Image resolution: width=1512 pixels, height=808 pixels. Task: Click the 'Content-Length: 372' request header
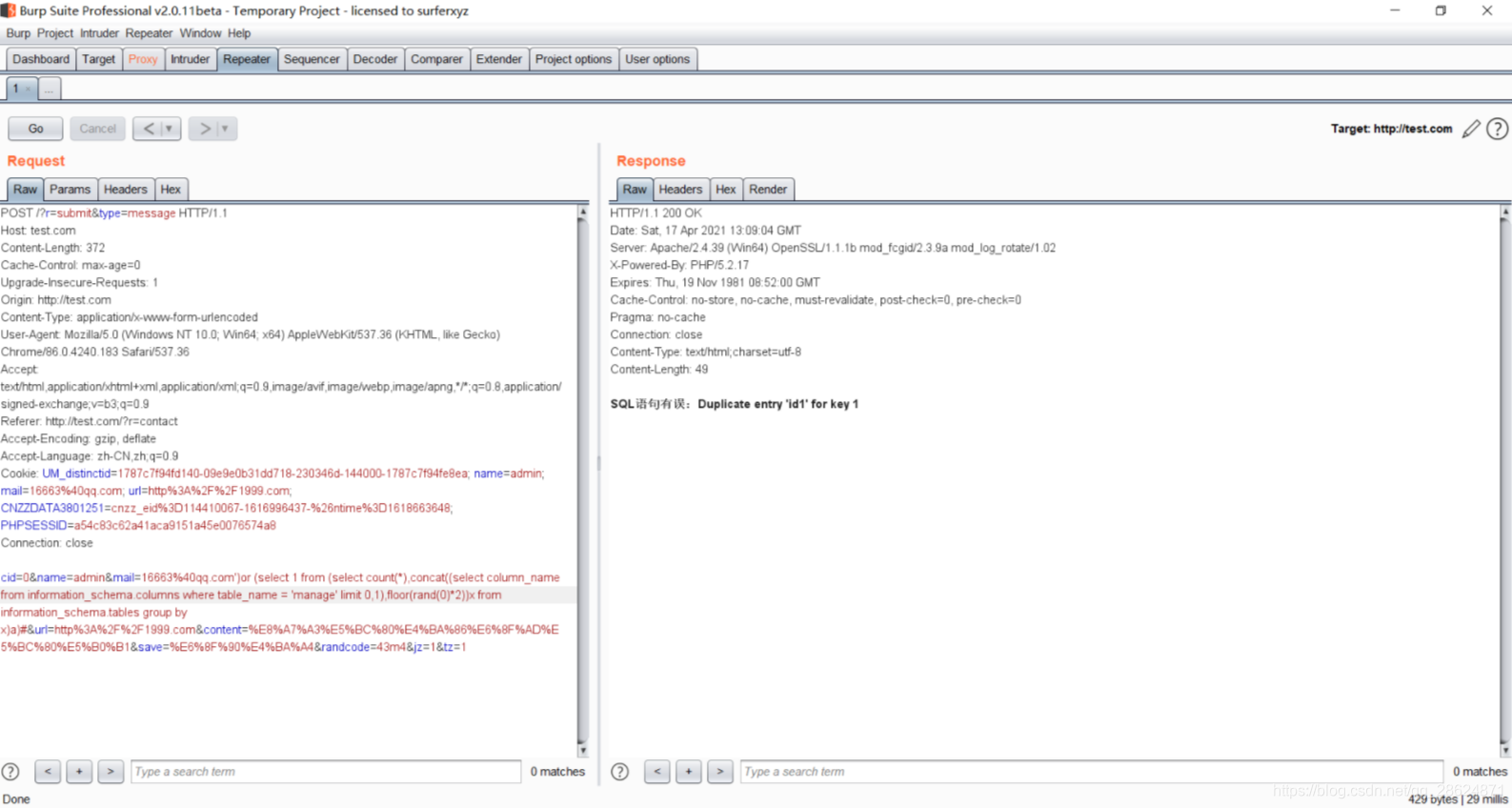click(53, 248)
